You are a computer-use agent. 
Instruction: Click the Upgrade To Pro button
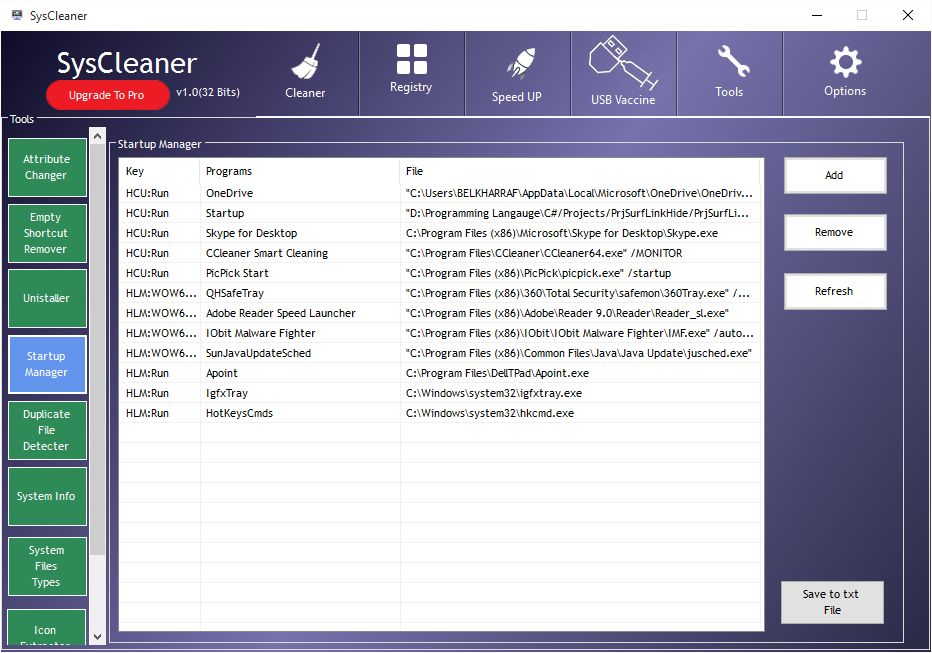coord(108,95)
